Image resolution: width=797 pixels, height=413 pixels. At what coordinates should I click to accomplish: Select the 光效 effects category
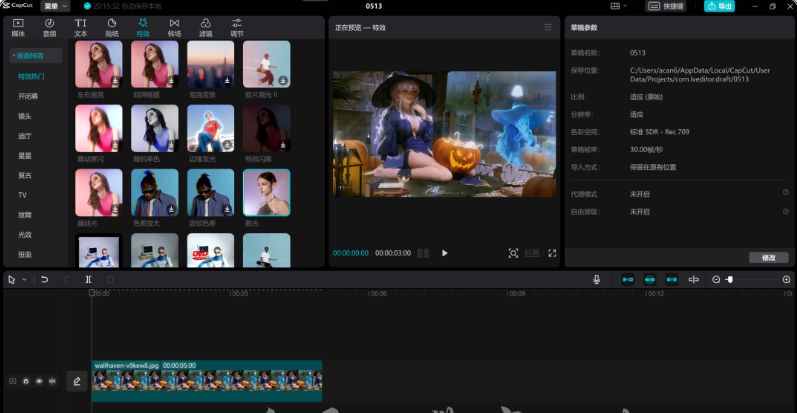pyautogui.click(x=24, y=235)
